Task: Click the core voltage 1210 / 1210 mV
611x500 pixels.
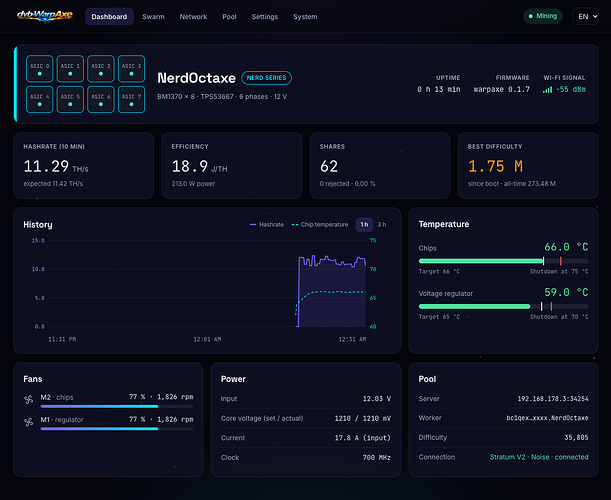Action: tap(362, 418)
